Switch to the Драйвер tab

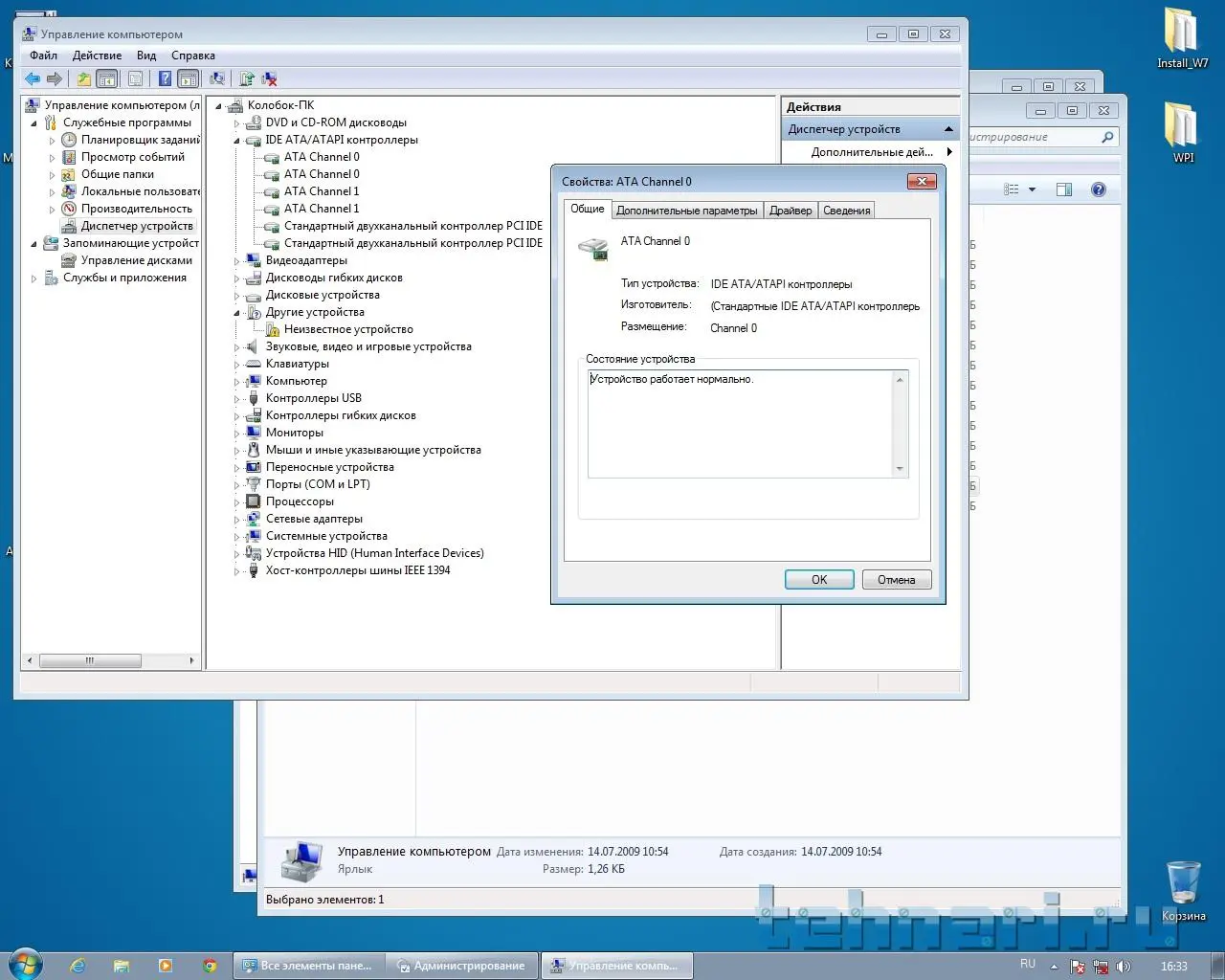[791, 211]
